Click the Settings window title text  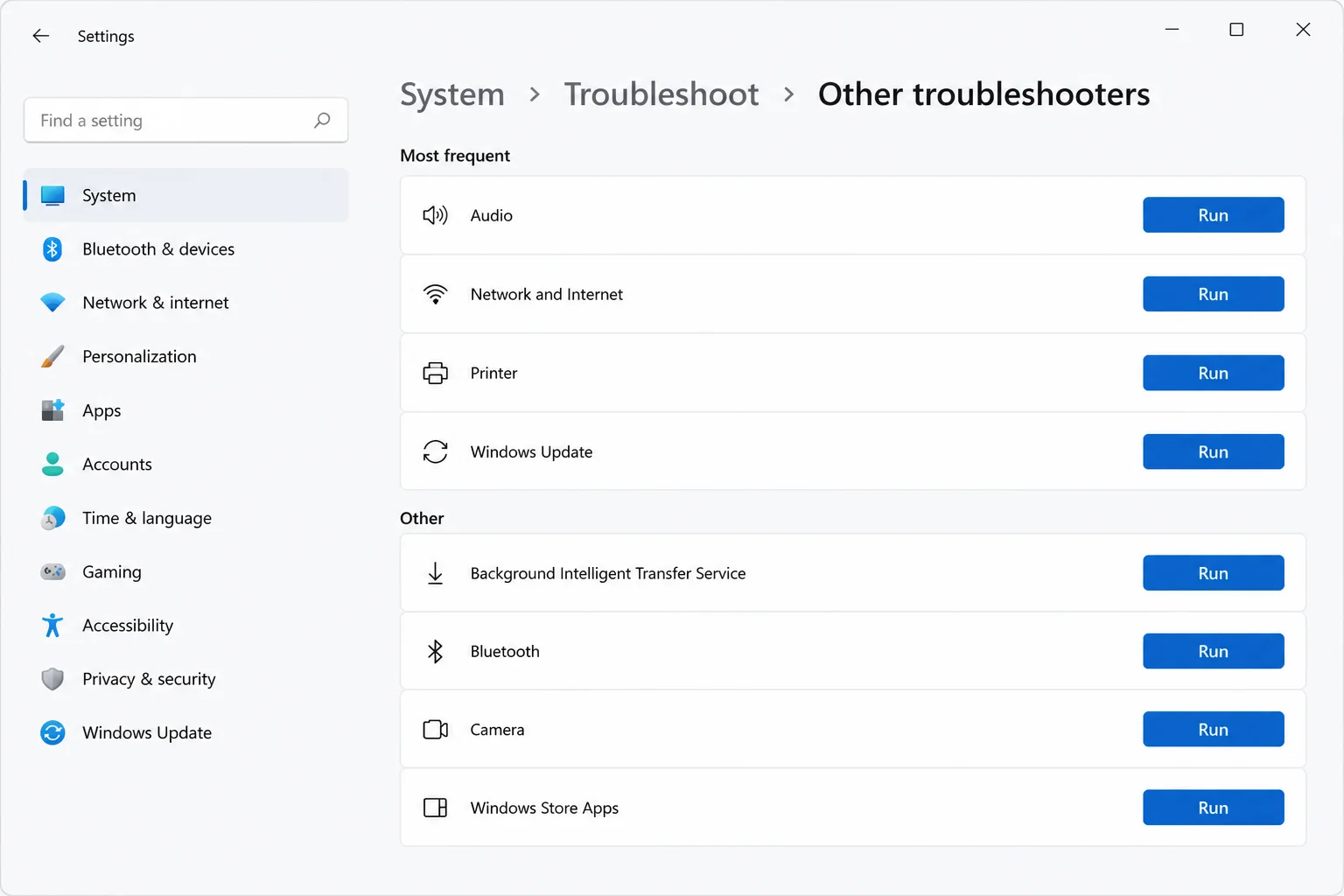click(106, 36)
